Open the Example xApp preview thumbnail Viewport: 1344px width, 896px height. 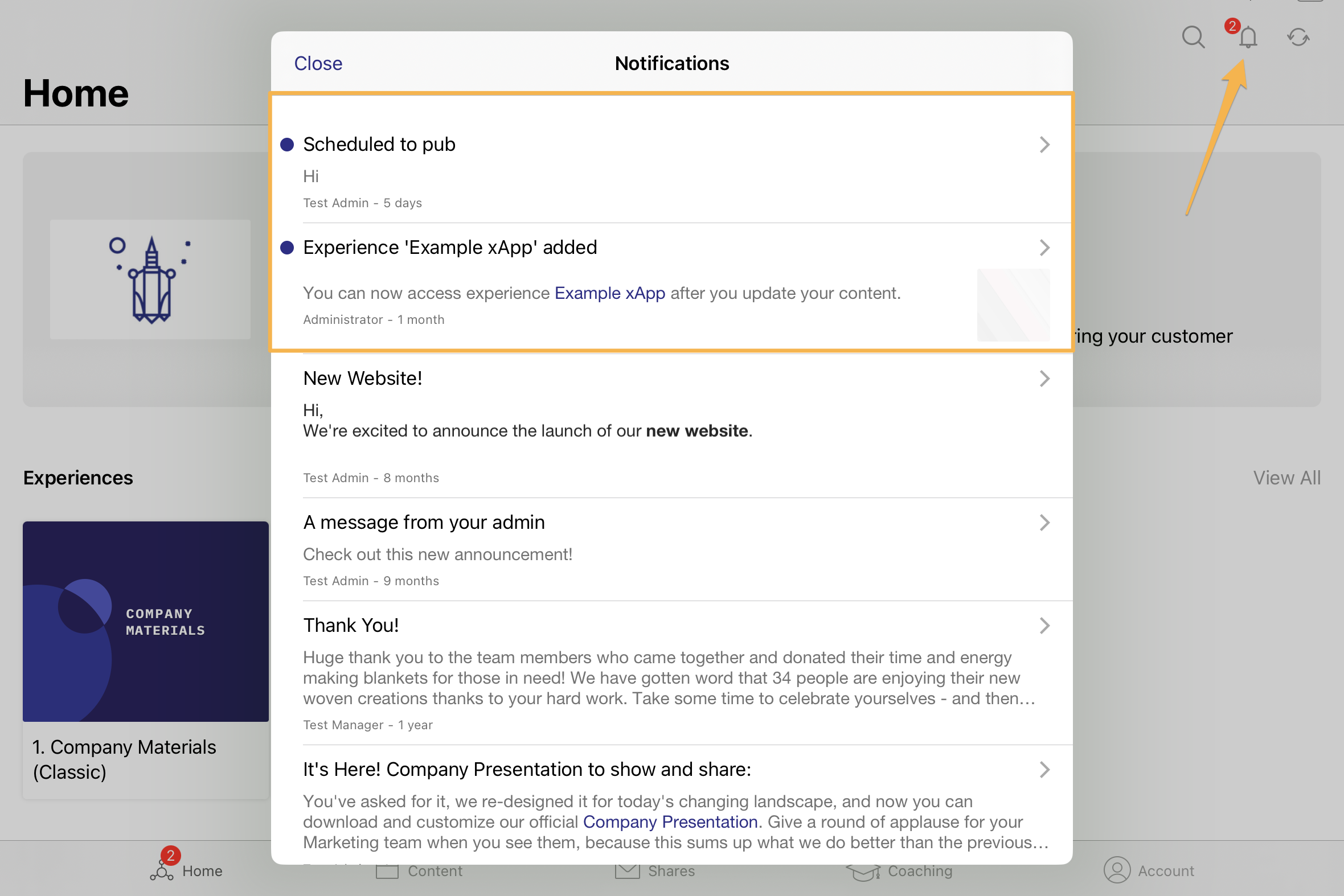click(x=1013, y=305)
